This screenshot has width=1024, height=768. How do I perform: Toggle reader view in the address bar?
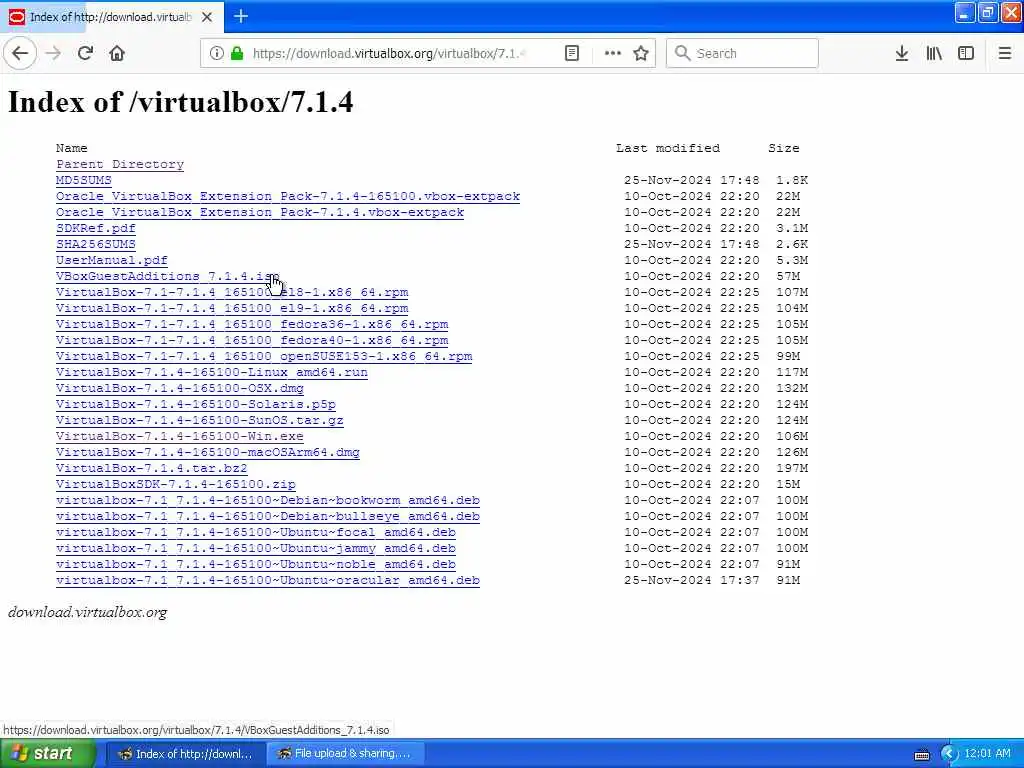pyautogui.click(x=571, y=54)
